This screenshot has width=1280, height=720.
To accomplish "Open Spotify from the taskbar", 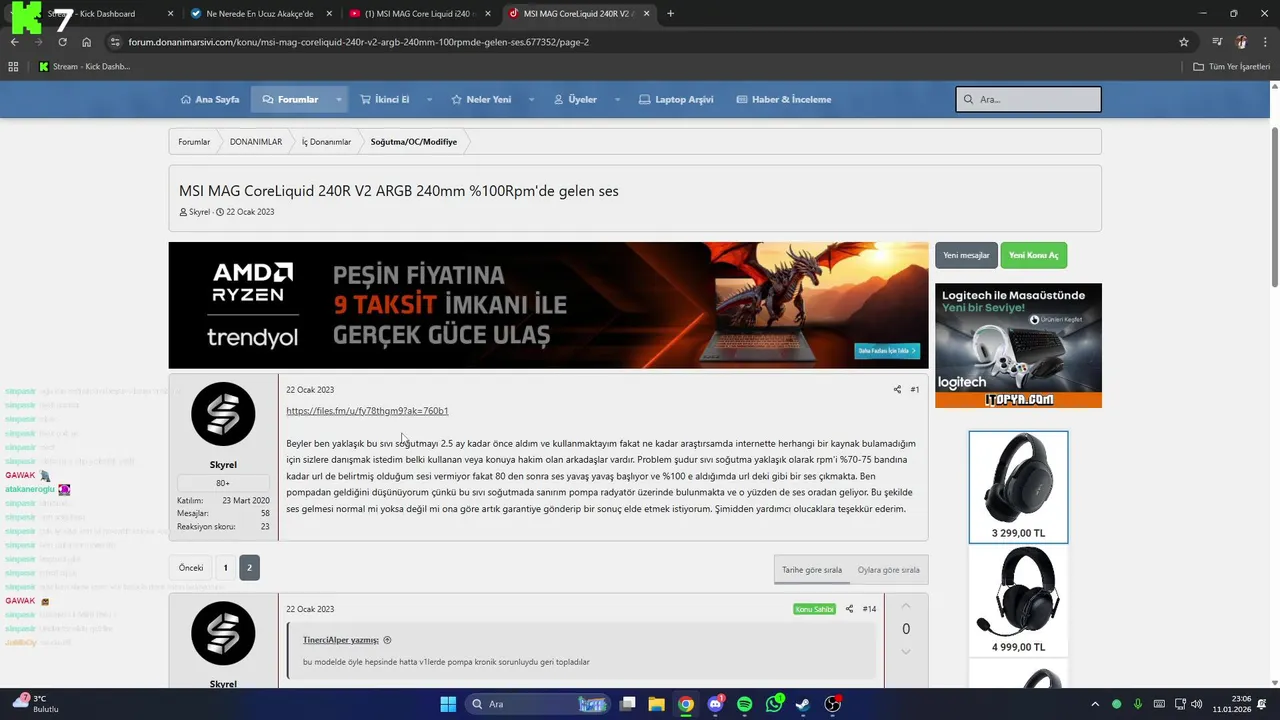I will coord(744,704).
